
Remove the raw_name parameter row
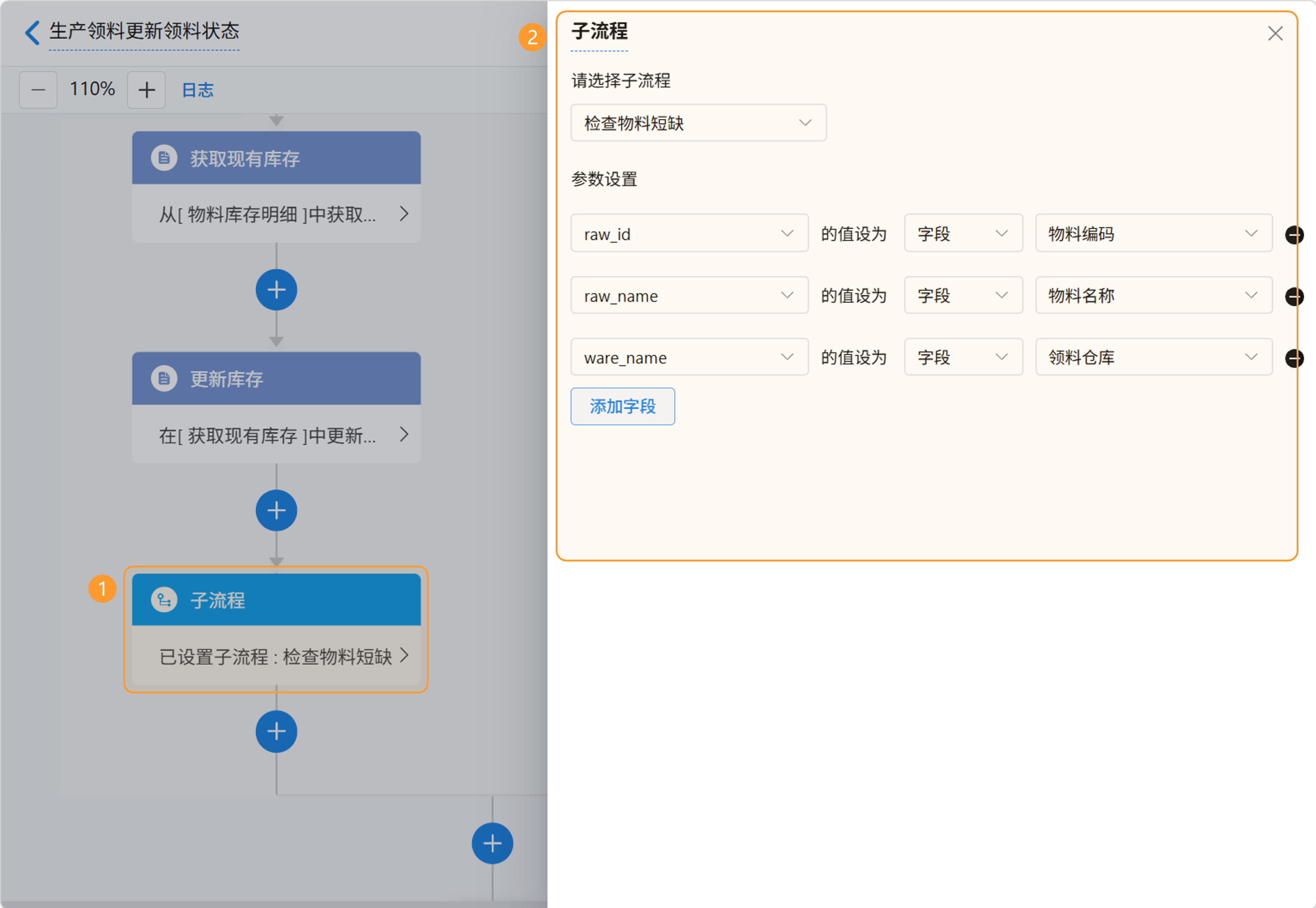click(x=1294, y=296)
